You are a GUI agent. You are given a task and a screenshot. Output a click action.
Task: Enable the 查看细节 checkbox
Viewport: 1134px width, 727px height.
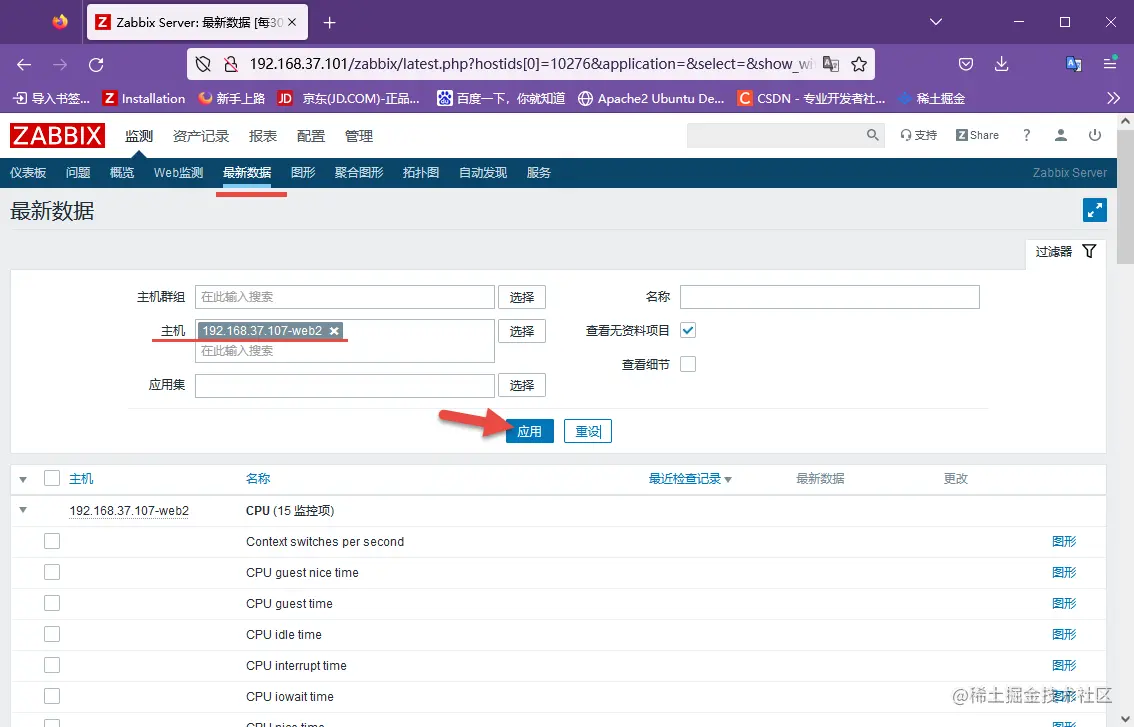pos(688,363)
